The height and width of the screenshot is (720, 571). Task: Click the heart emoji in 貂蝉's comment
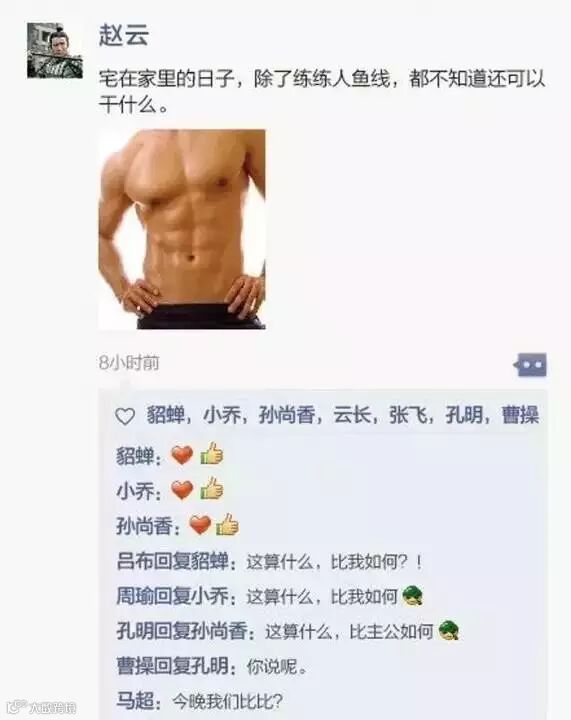[x=182, y=455]
